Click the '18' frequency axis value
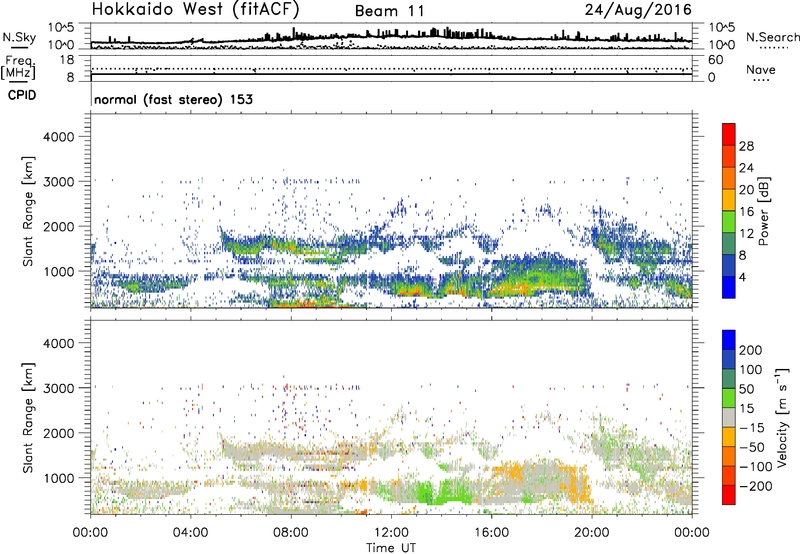800x554 pixels. pos(67,60)
